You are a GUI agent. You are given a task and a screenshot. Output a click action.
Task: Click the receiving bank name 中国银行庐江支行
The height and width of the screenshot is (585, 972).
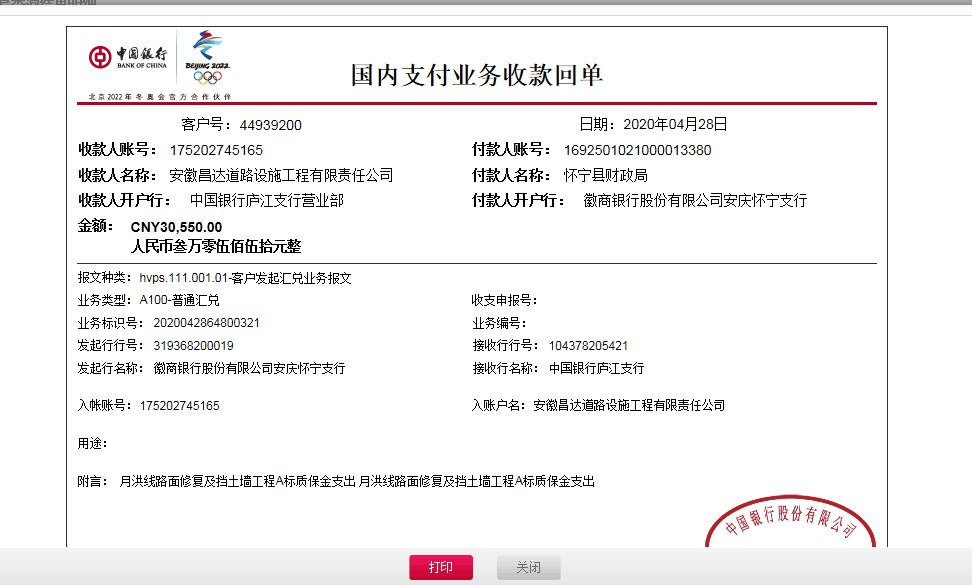(596, 368)
